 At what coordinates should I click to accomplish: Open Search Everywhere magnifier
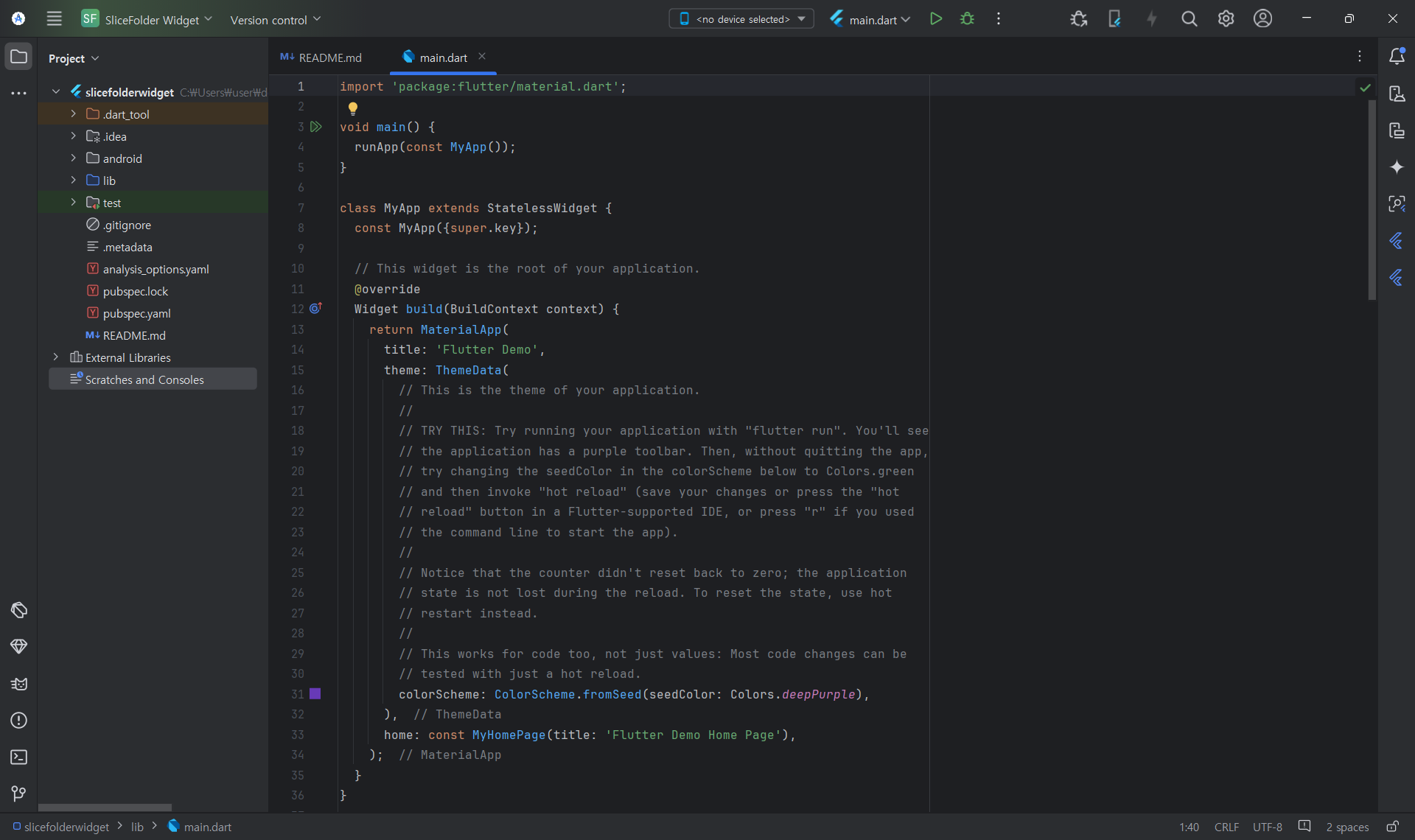[1189, 19]
